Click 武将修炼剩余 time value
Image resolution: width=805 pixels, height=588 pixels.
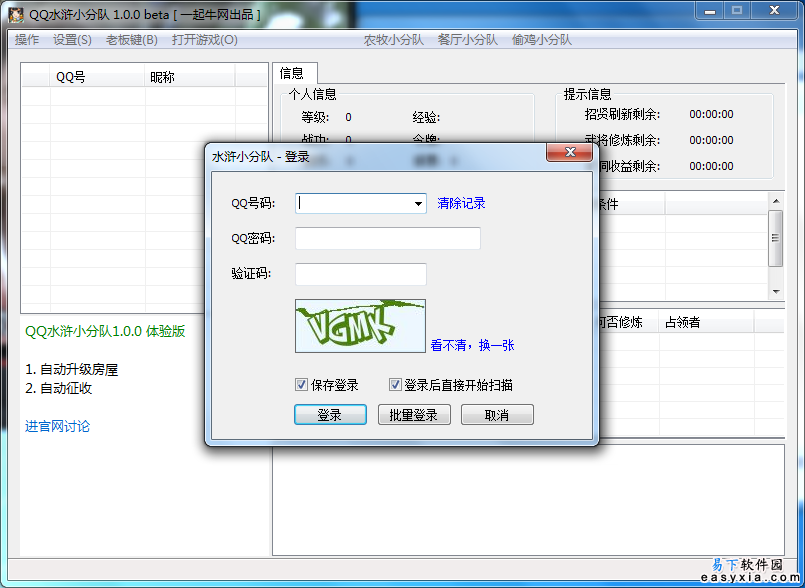tap(711, 140)
